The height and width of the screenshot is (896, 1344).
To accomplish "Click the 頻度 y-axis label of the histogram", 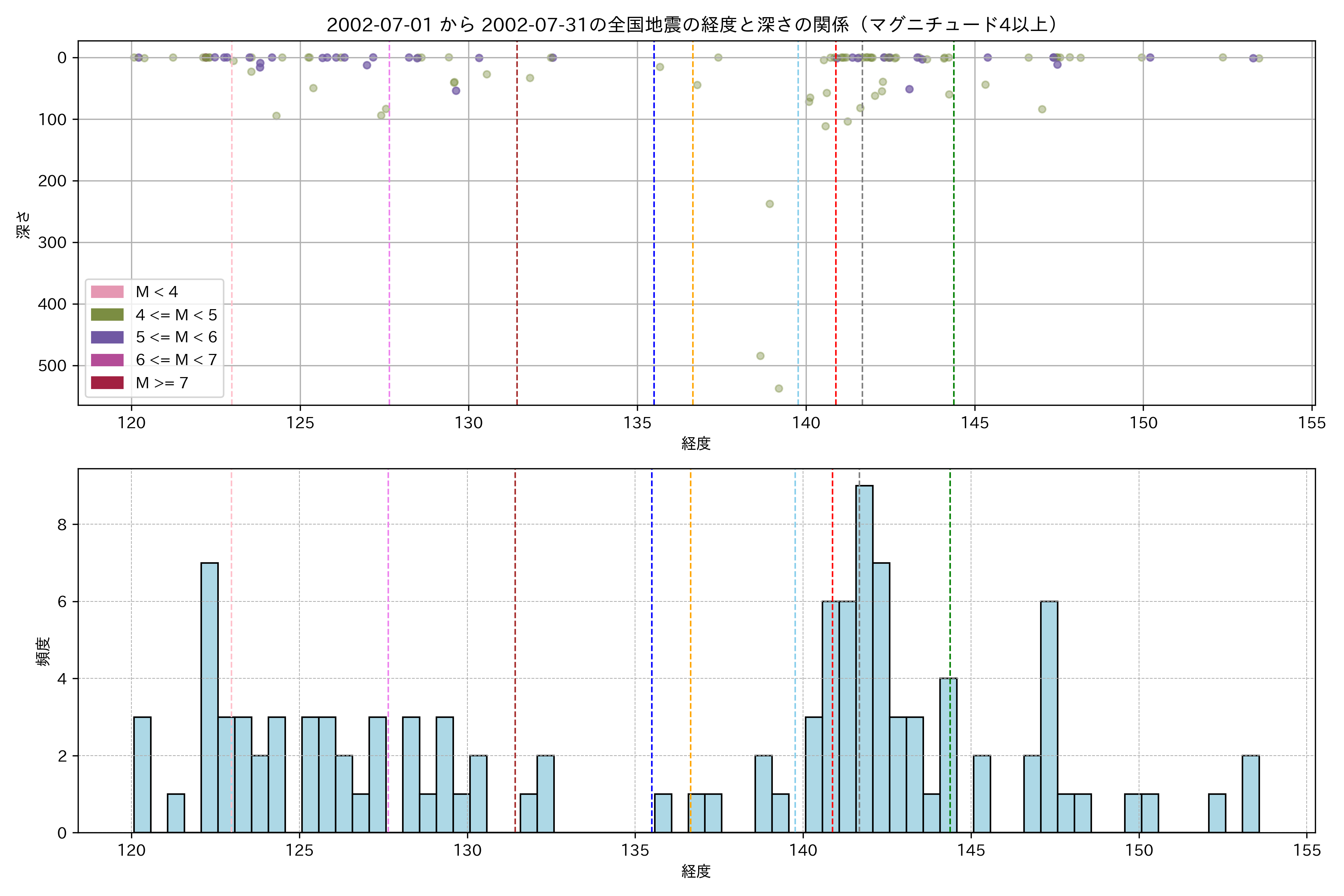I will (x=43, y=651).
